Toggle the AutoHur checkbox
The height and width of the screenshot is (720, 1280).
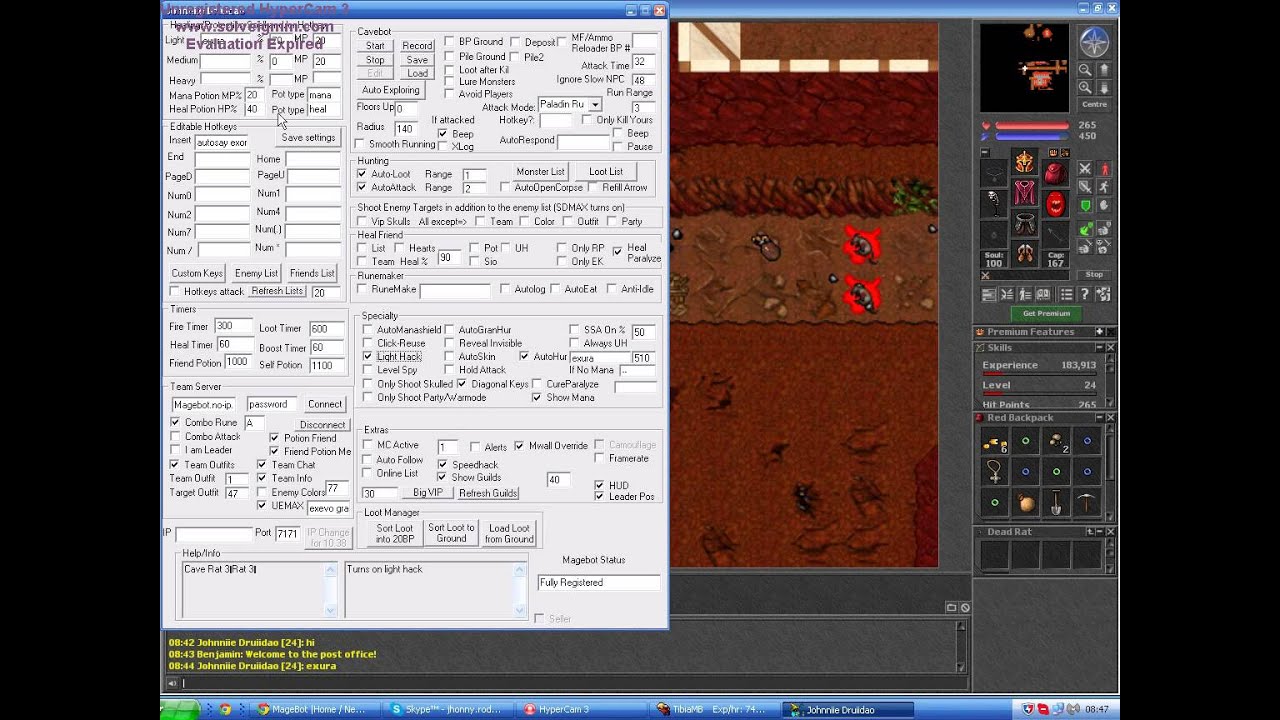coord(524,356)
